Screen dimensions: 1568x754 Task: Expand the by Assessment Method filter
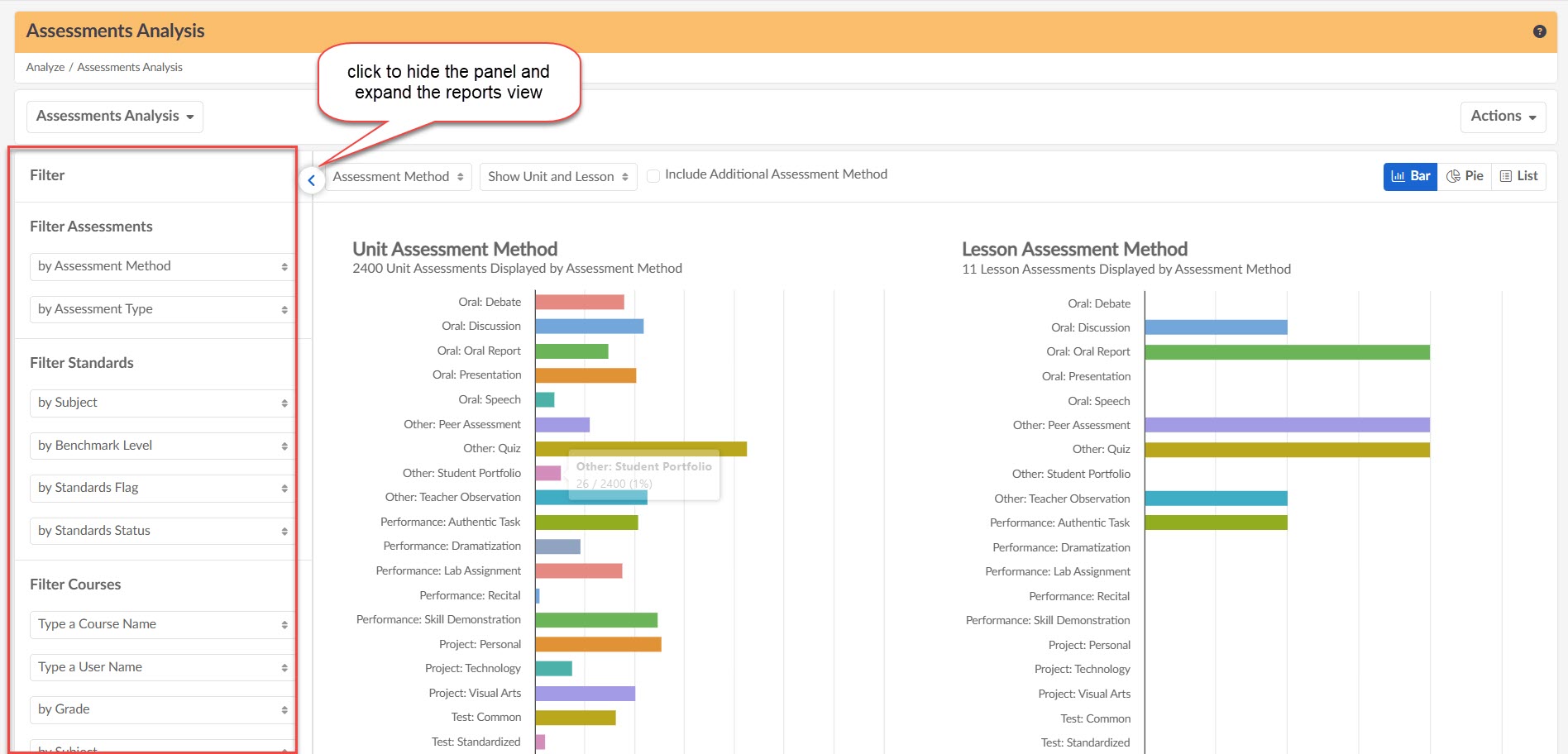point(162,266)
